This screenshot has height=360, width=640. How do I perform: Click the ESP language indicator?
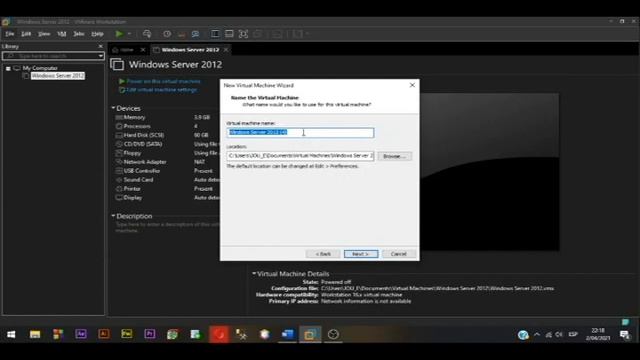coord(573,335)
